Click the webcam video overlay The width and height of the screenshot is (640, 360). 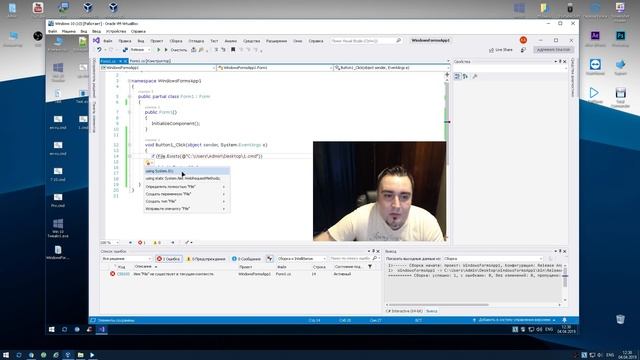tap(380, 191)
